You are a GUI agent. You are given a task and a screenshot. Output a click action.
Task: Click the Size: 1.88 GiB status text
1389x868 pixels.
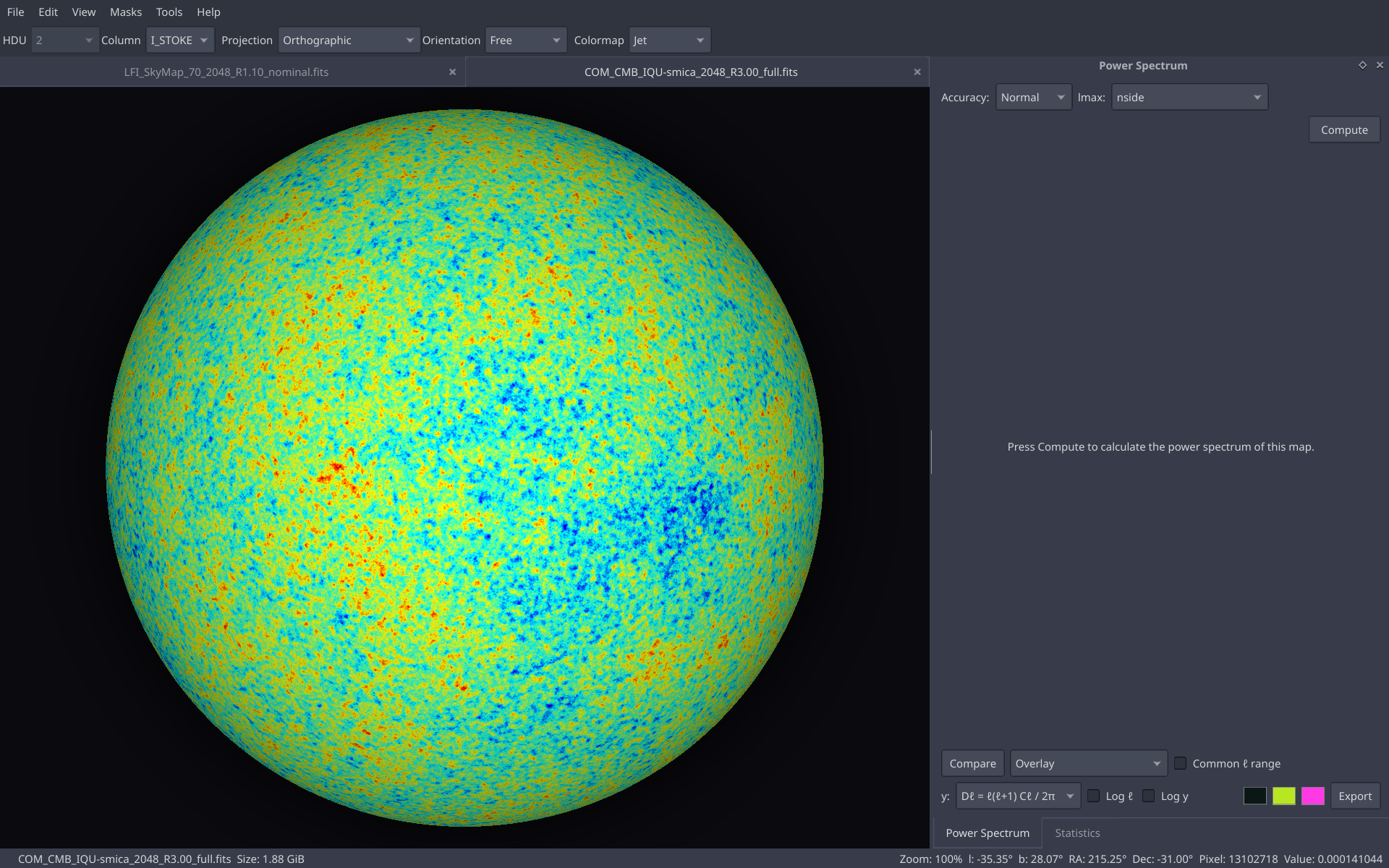[x=271, y=859]
